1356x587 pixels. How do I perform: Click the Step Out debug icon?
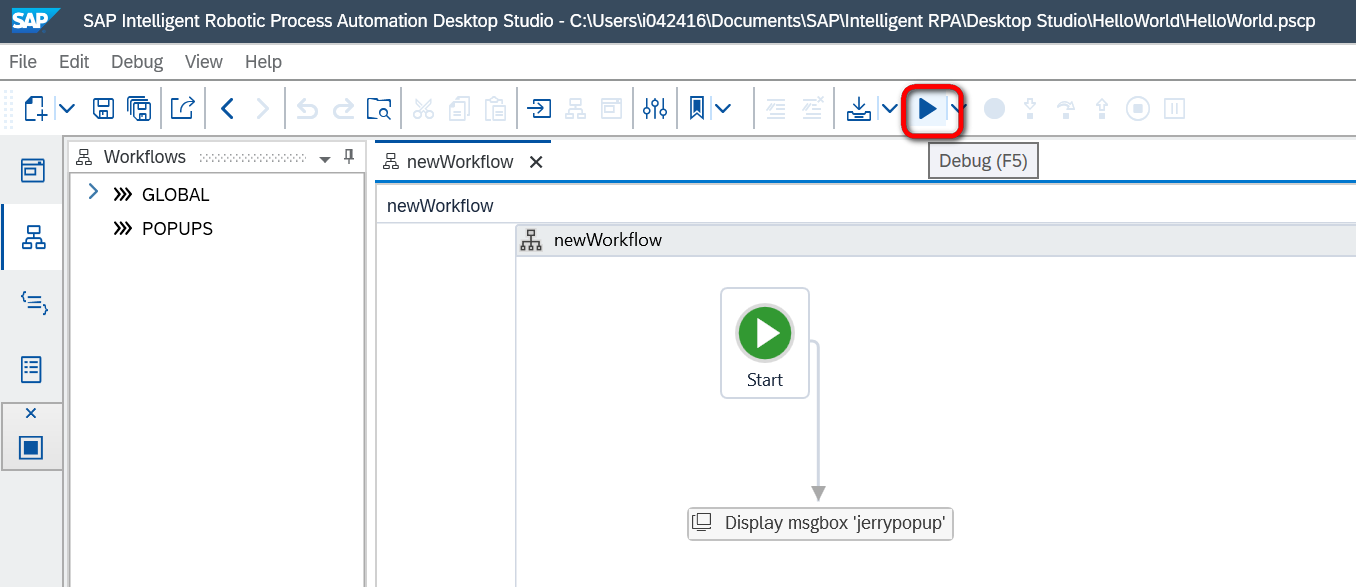1102,108
